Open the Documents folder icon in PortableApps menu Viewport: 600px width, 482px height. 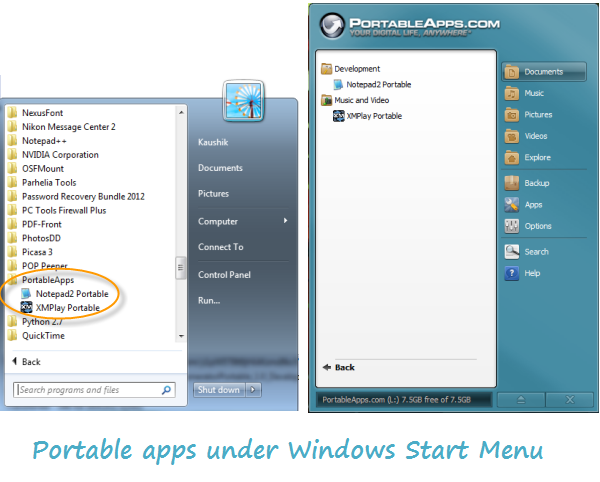(x=512, y=72)
